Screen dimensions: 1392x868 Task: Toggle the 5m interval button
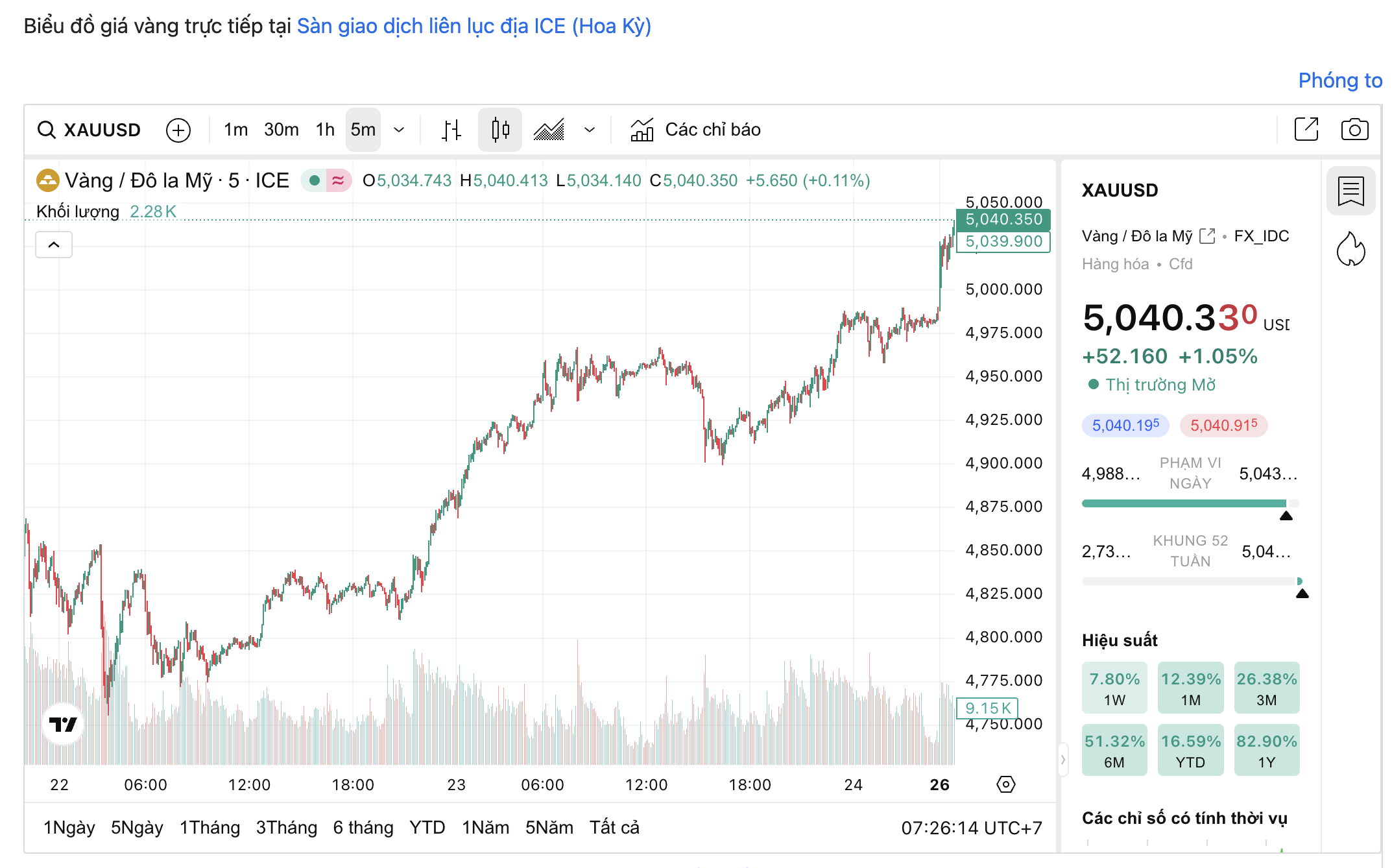[x=363, y=130]
